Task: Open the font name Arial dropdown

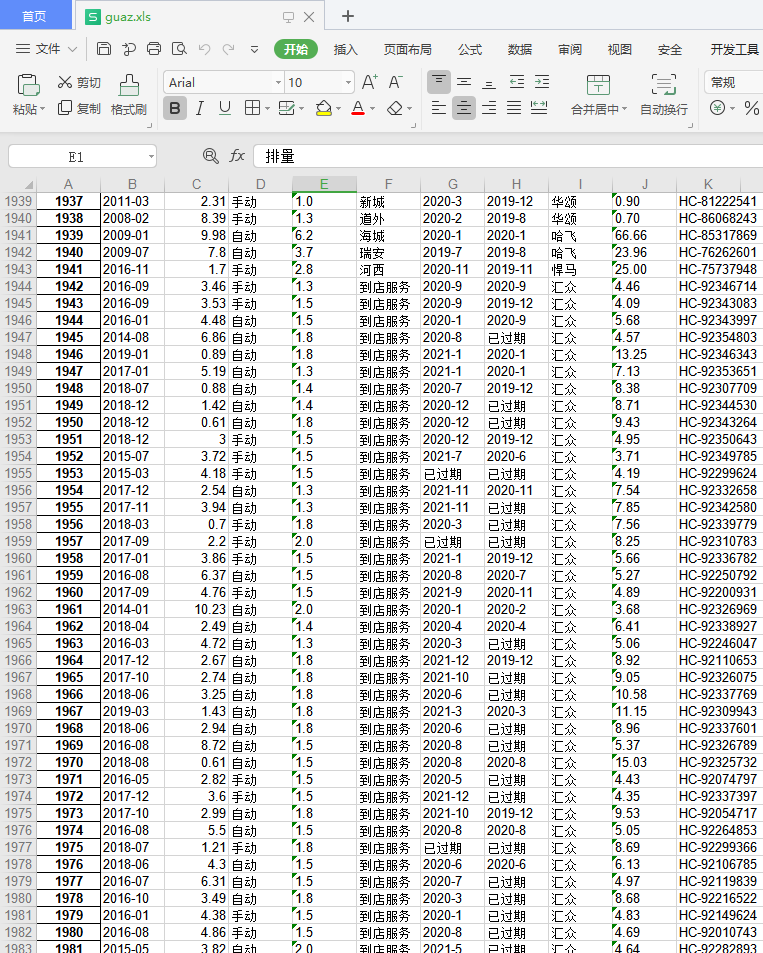Action: pos(278,82)
